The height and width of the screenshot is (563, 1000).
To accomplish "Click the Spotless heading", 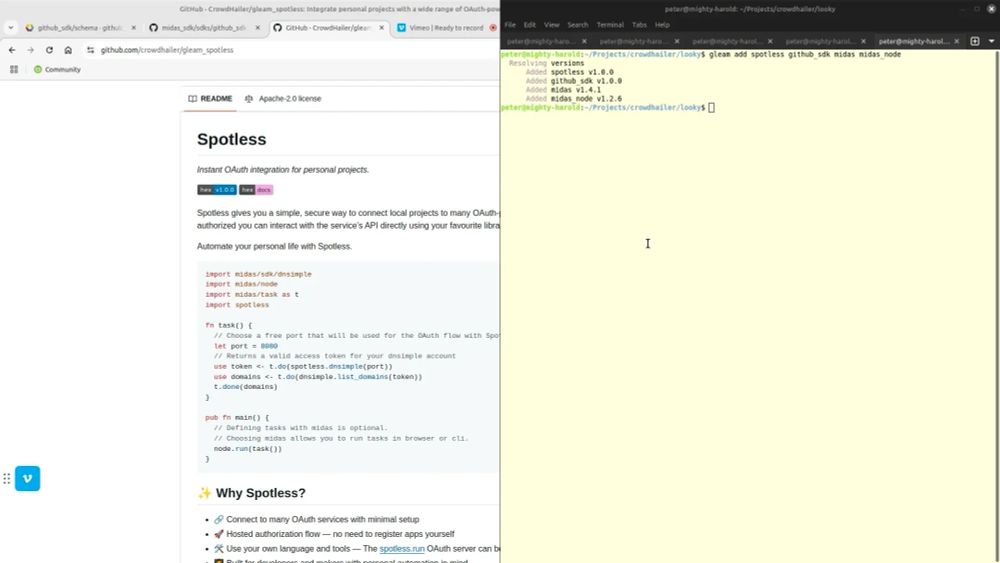I will point(232,139).
